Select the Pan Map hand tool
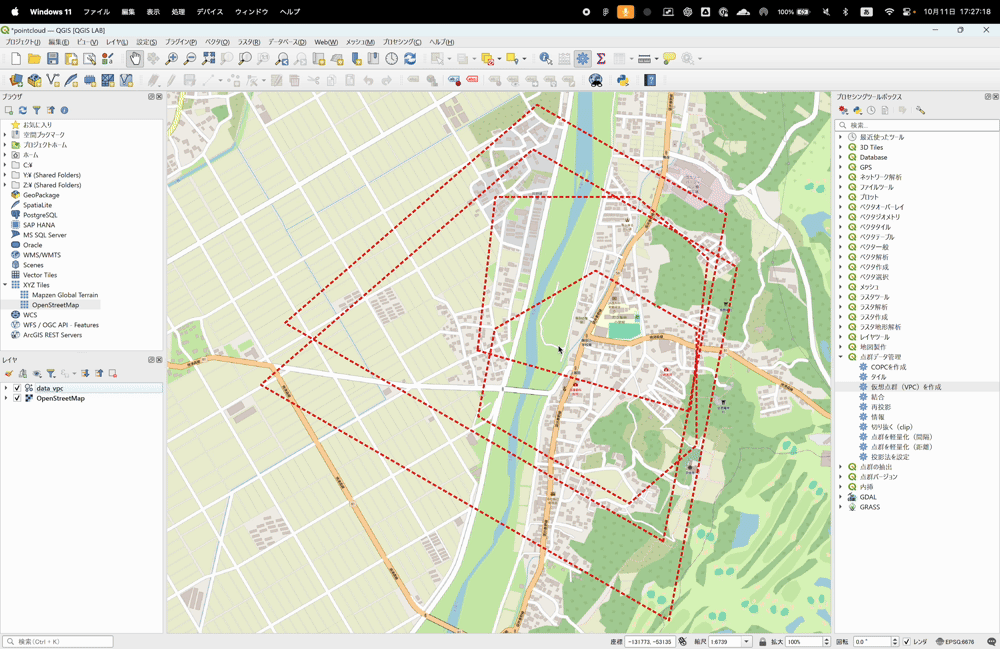 pyautogui.click(x=135, y=59)
